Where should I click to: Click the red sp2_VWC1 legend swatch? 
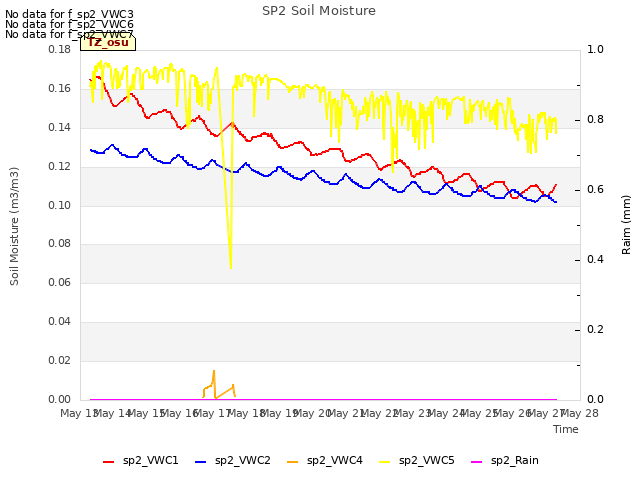coord(109,462)
